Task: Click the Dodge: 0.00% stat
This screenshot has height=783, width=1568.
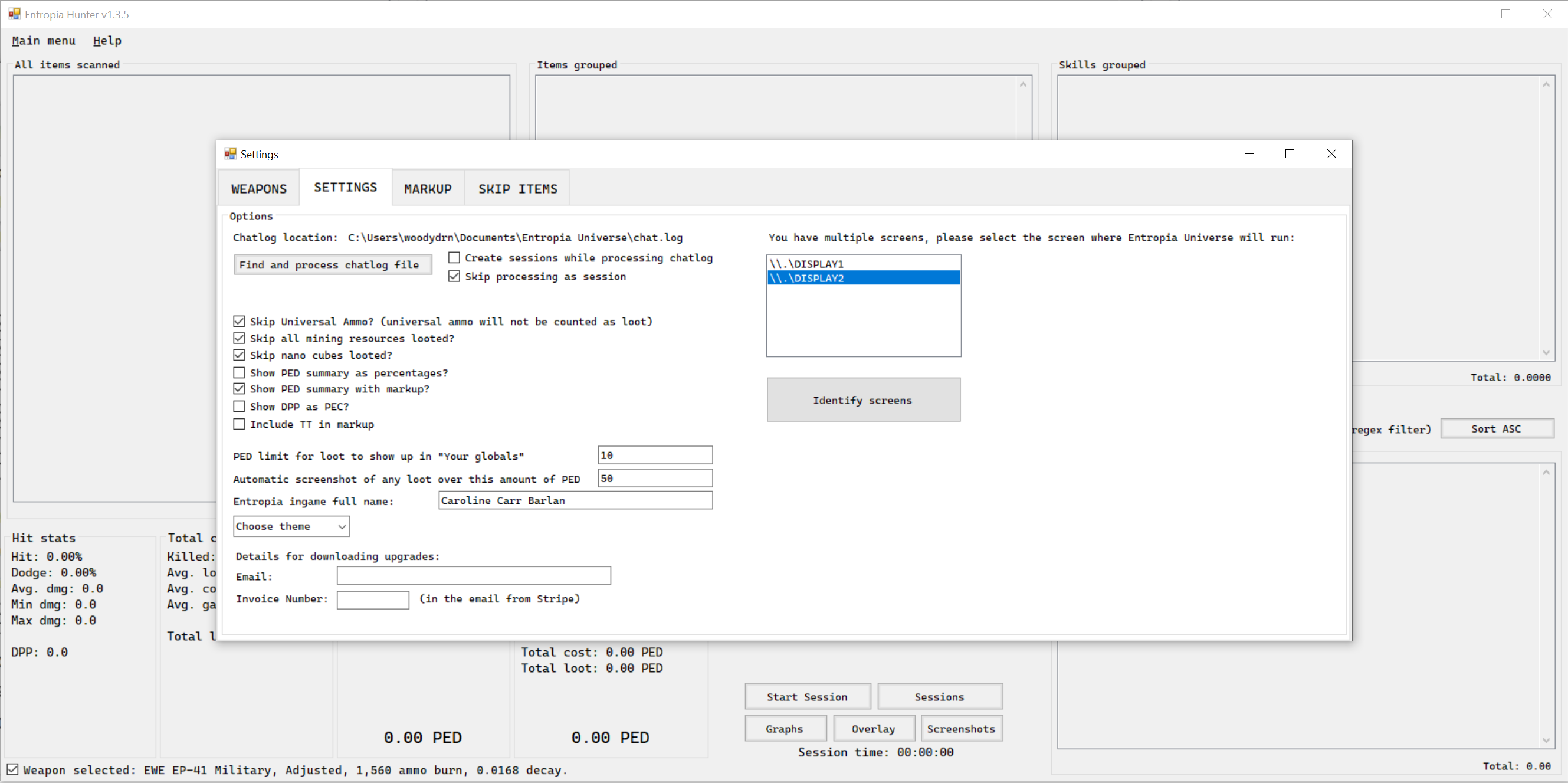Action: 54,572
